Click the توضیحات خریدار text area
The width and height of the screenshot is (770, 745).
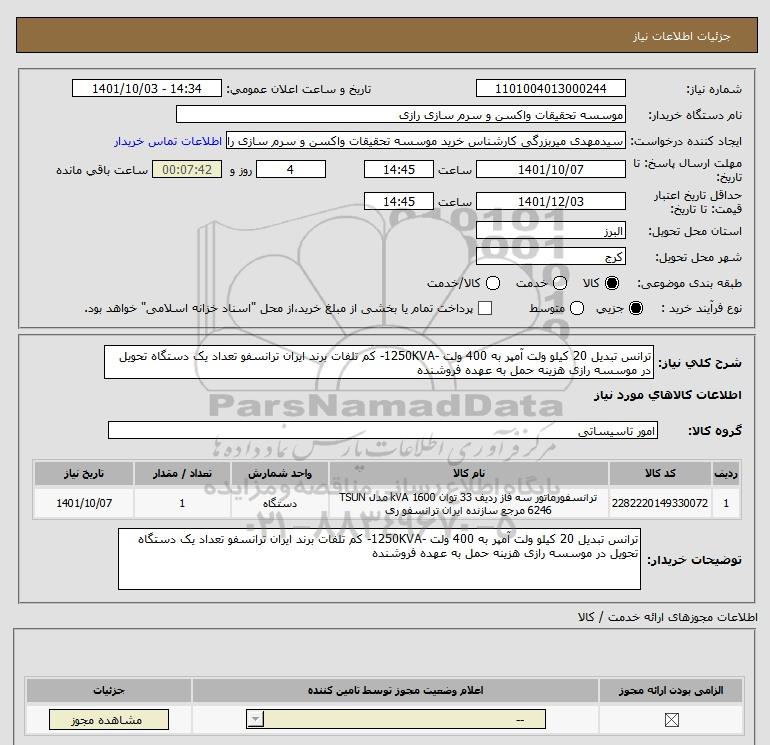(x=379, y=559)
